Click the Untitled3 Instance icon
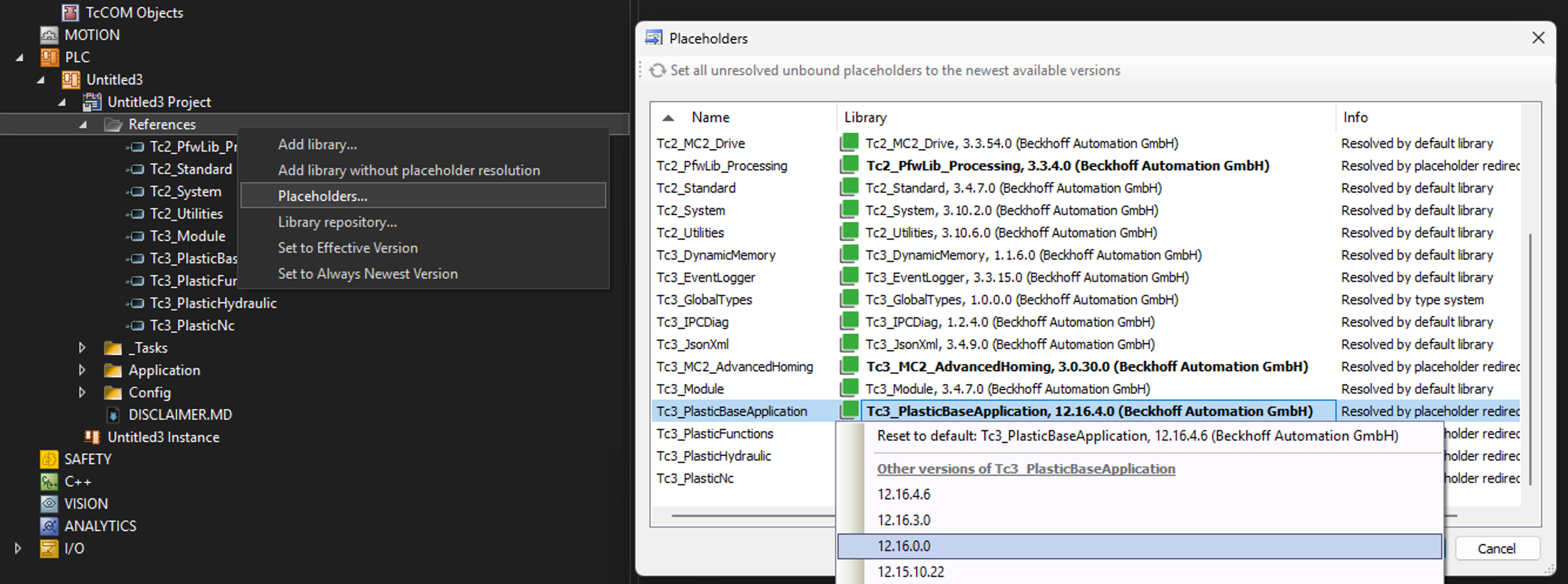The image size is (1568, 584). (92, 437)
